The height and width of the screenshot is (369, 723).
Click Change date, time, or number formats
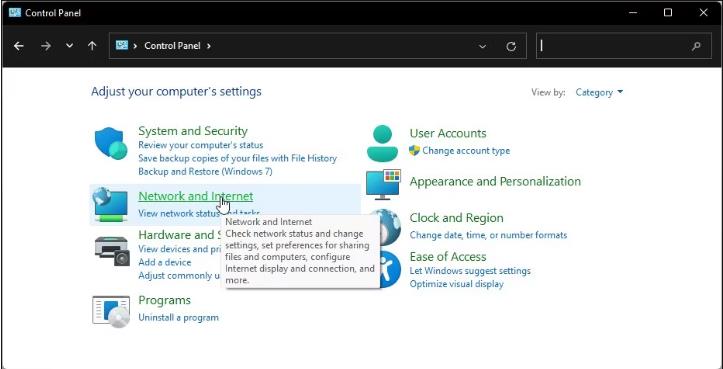tap(488, 235)
